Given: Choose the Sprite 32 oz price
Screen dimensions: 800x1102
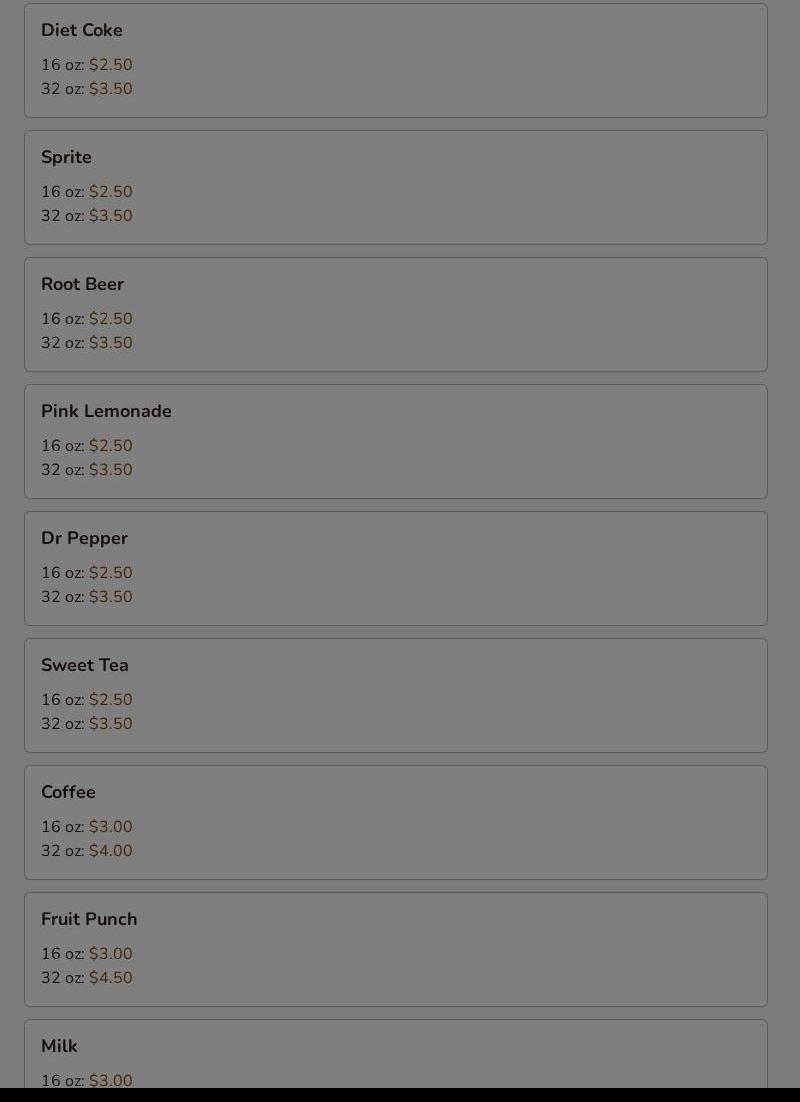Looking at the screenshot, I should click(x=110, y=216).
